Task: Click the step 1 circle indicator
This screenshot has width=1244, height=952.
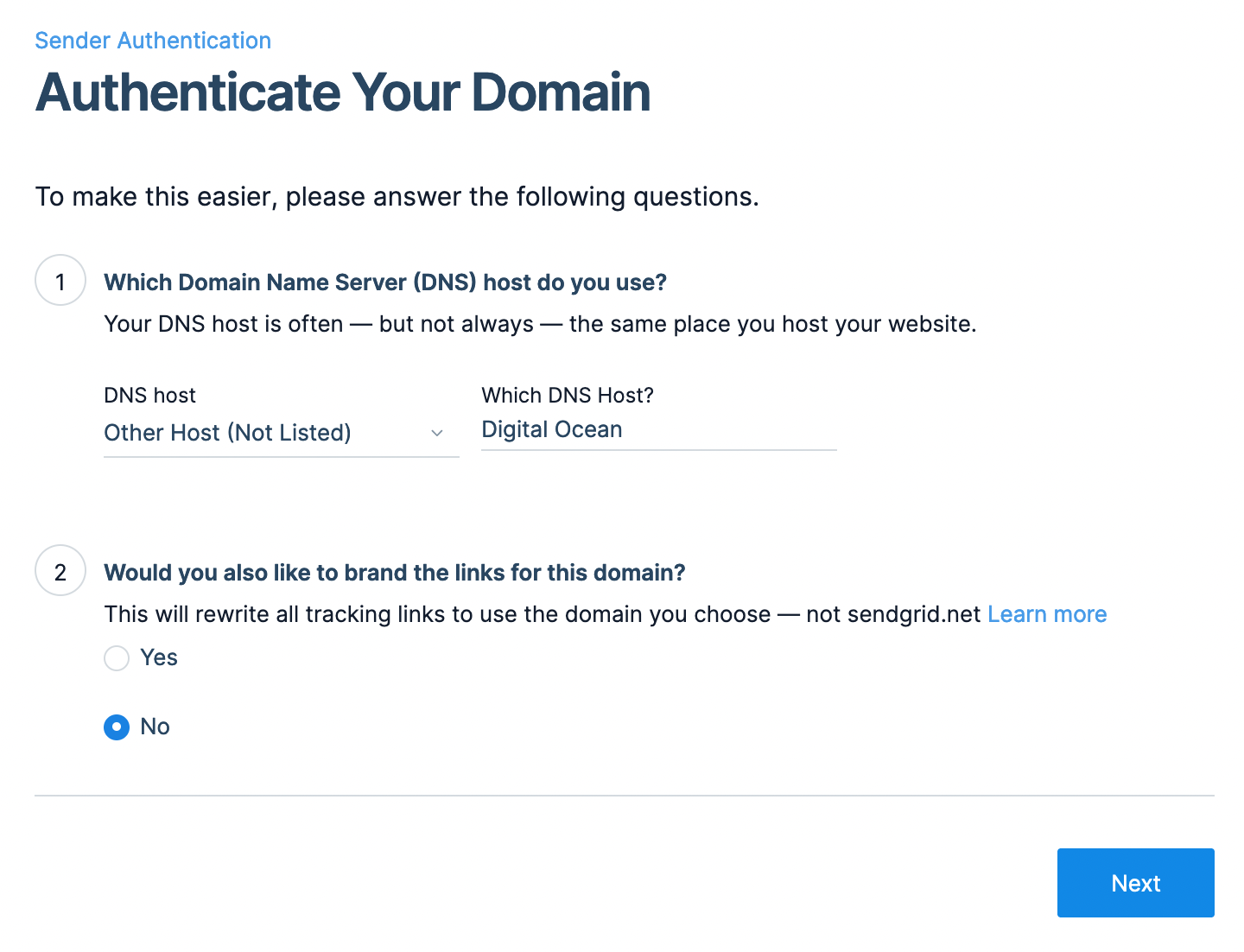Action: click(x=60, y=281)
